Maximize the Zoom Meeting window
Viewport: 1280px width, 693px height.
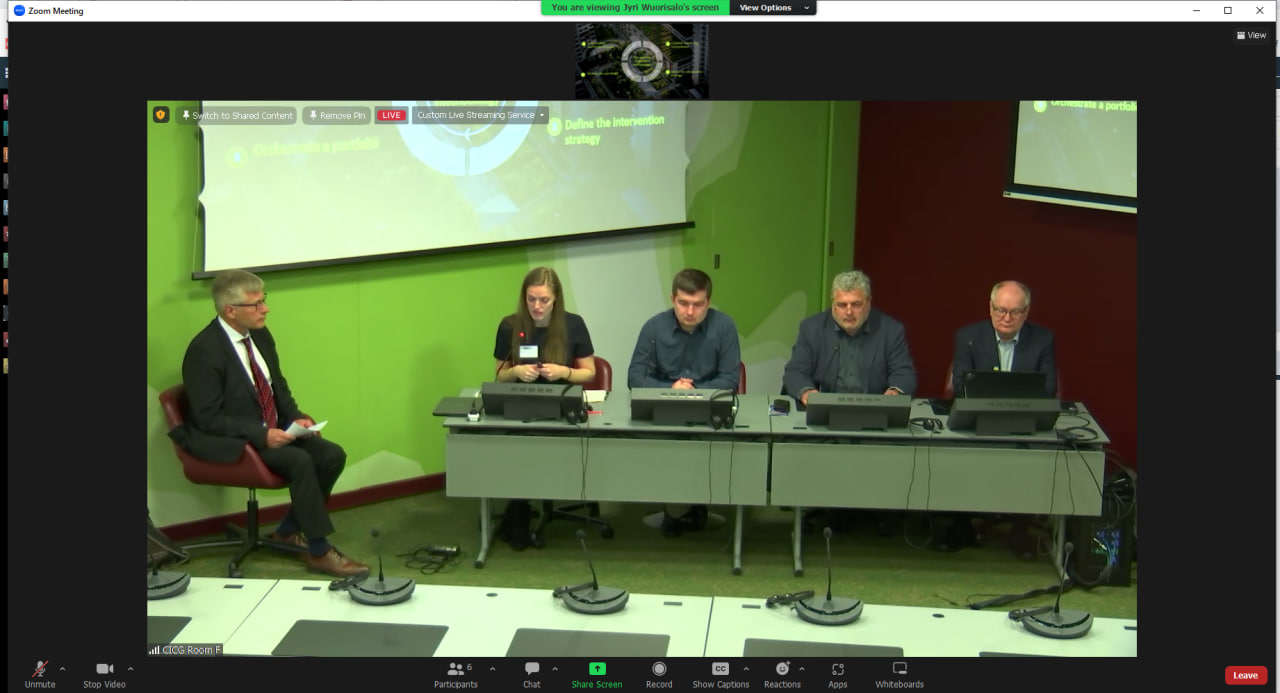pos(1228,10)
